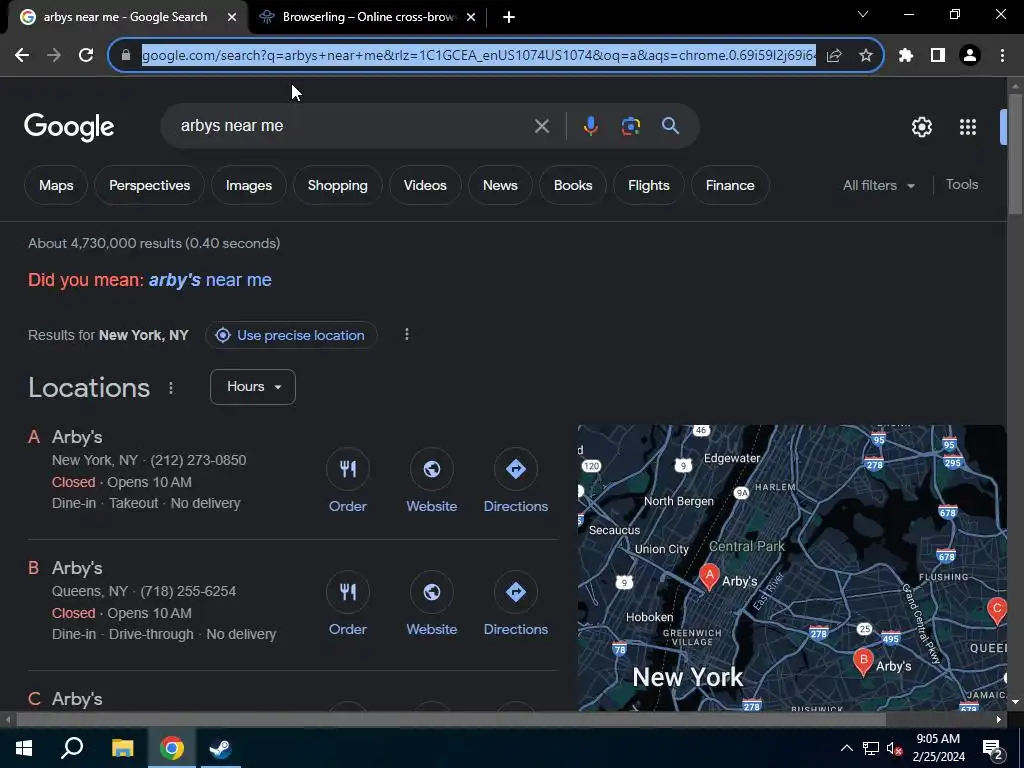Close the arbys near me tab
The height and width of the screenshot is (768, 1024).
tap(232, 17)
